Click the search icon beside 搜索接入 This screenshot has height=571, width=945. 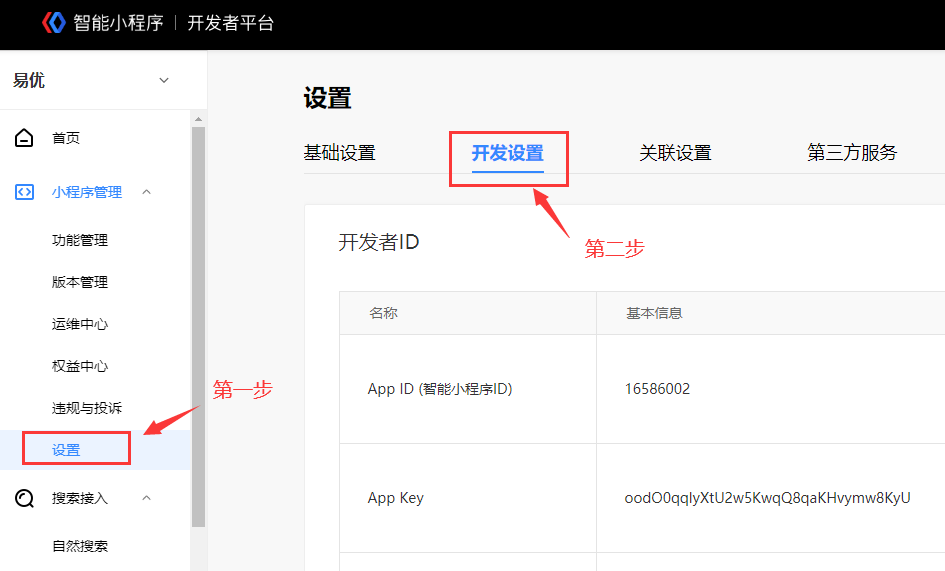[x=24, y=498]
